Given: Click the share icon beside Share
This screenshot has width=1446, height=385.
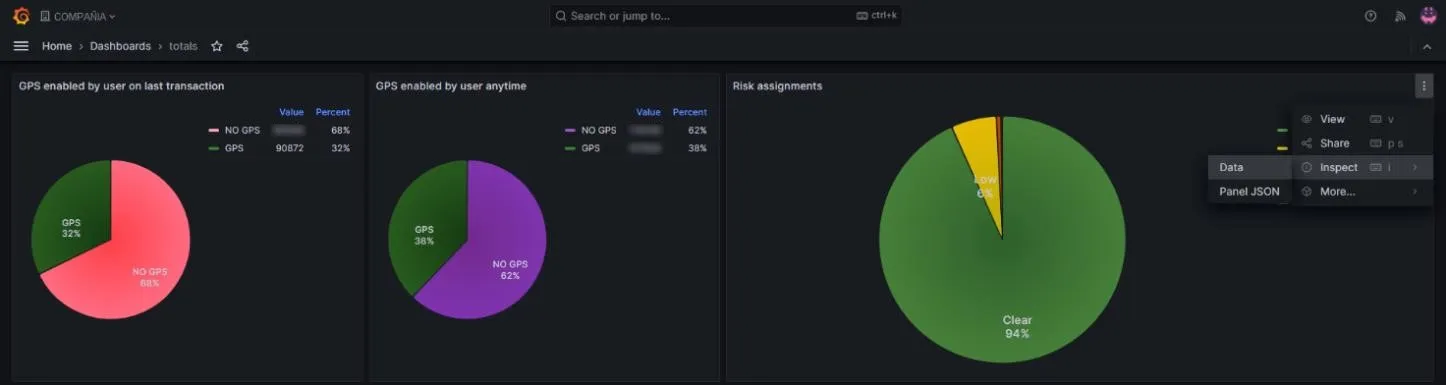Looking at the screenshot, I should (x=1306, y=143).
